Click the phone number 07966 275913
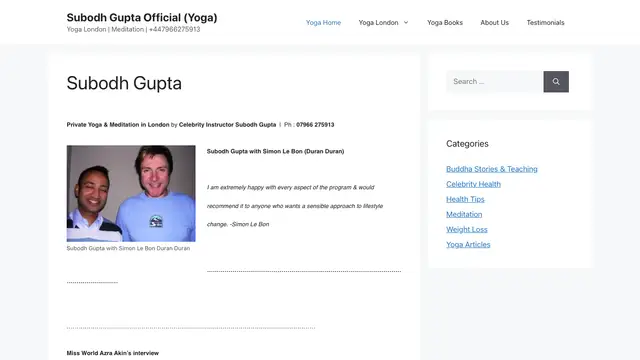640x360 pixels. (315, 125)
